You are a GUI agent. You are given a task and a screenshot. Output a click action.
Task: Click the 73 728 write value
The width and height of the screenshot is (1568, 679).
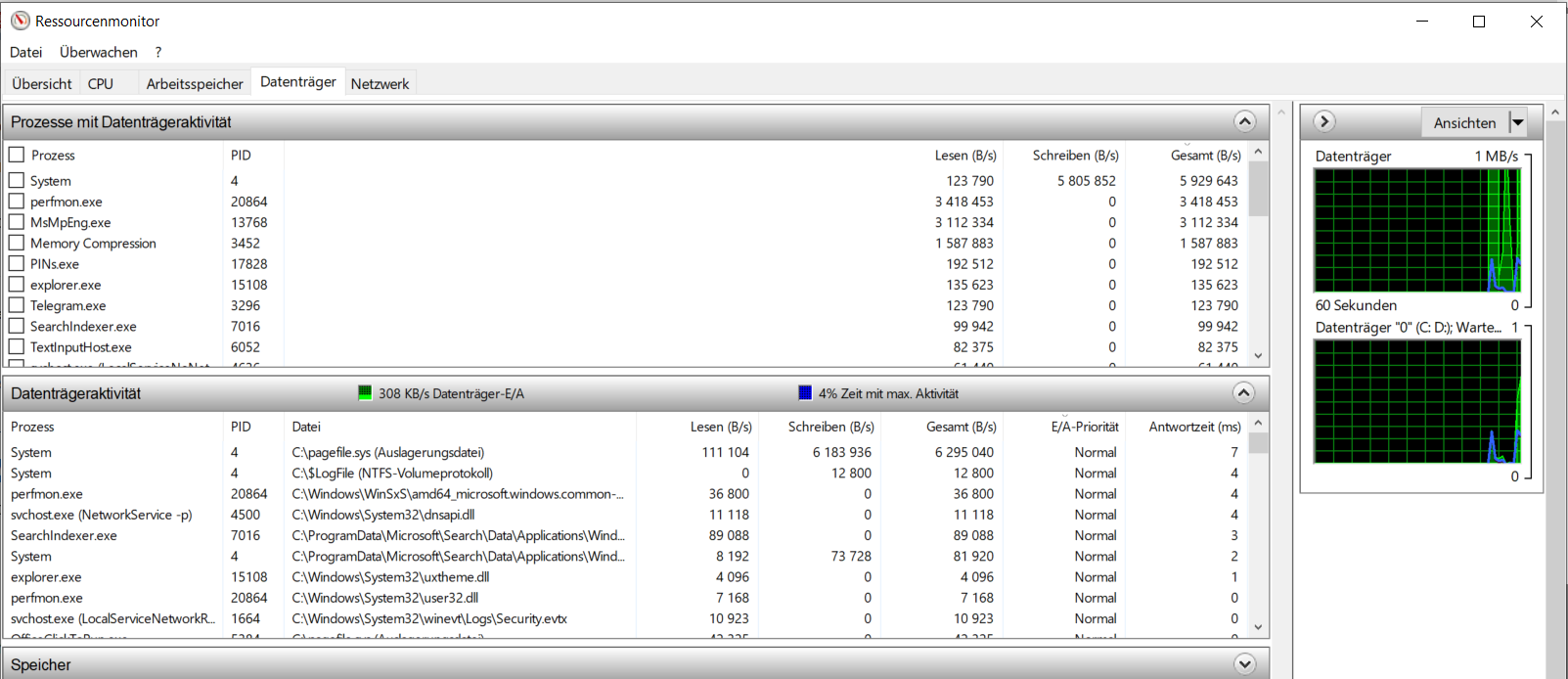[851, 556]
